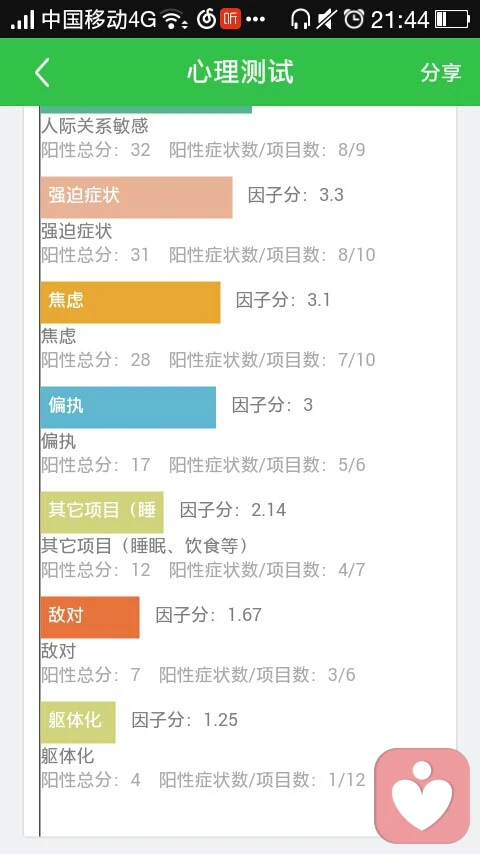Viewport: 480px width, 854px height.
Task: Tap the 心理测试 page title
Action: 240,72
